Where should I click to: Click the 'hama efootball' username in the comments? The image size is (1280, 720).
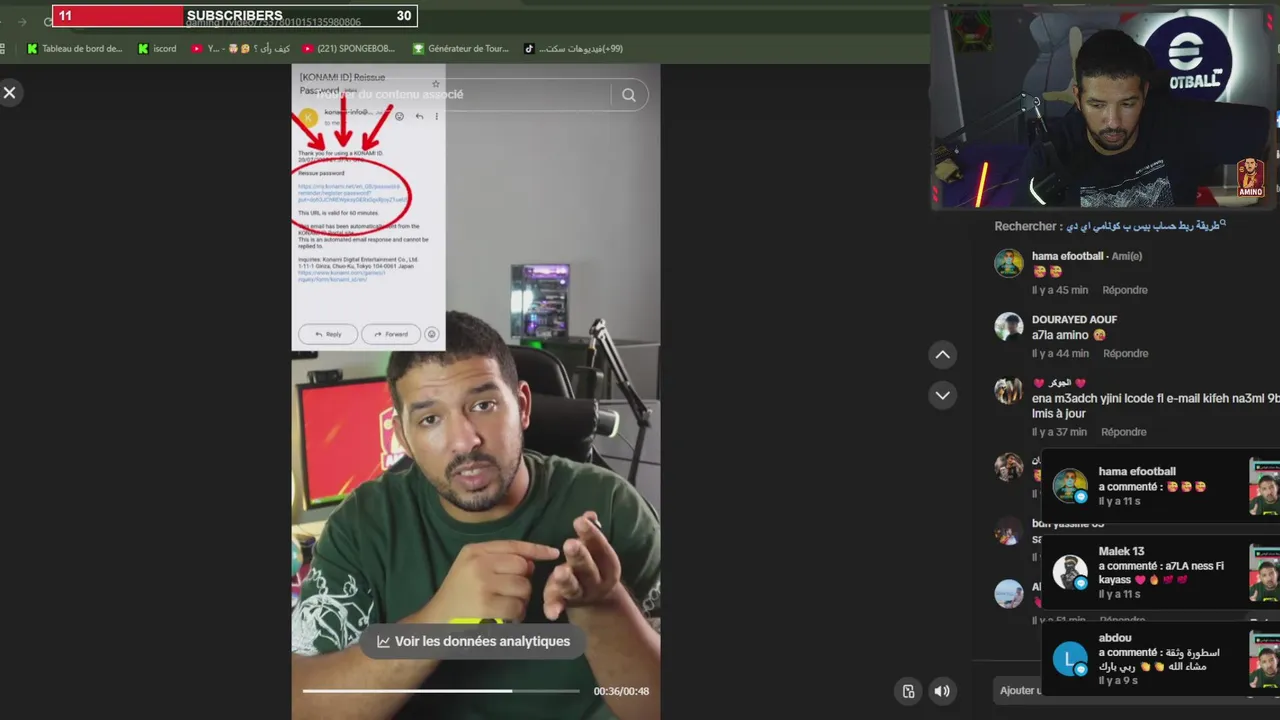(1067, 256)
